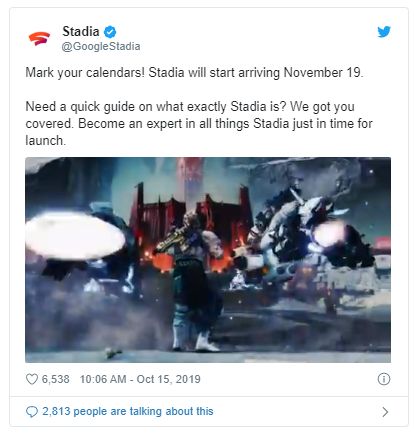This screenshot has width=414, height=434.
Task: Click the reply speech bubble icon
Action: [x=32, y=412]
